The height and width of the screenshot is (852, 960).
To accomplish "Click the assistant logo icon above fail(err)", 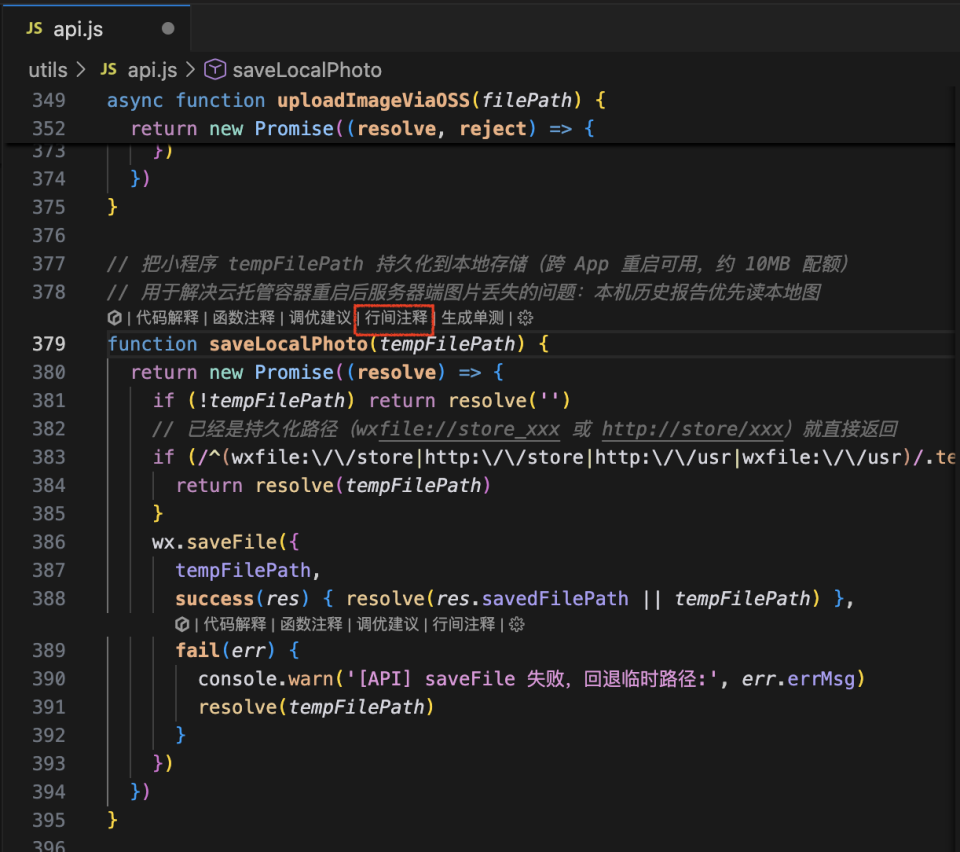I will click(182, 624).
